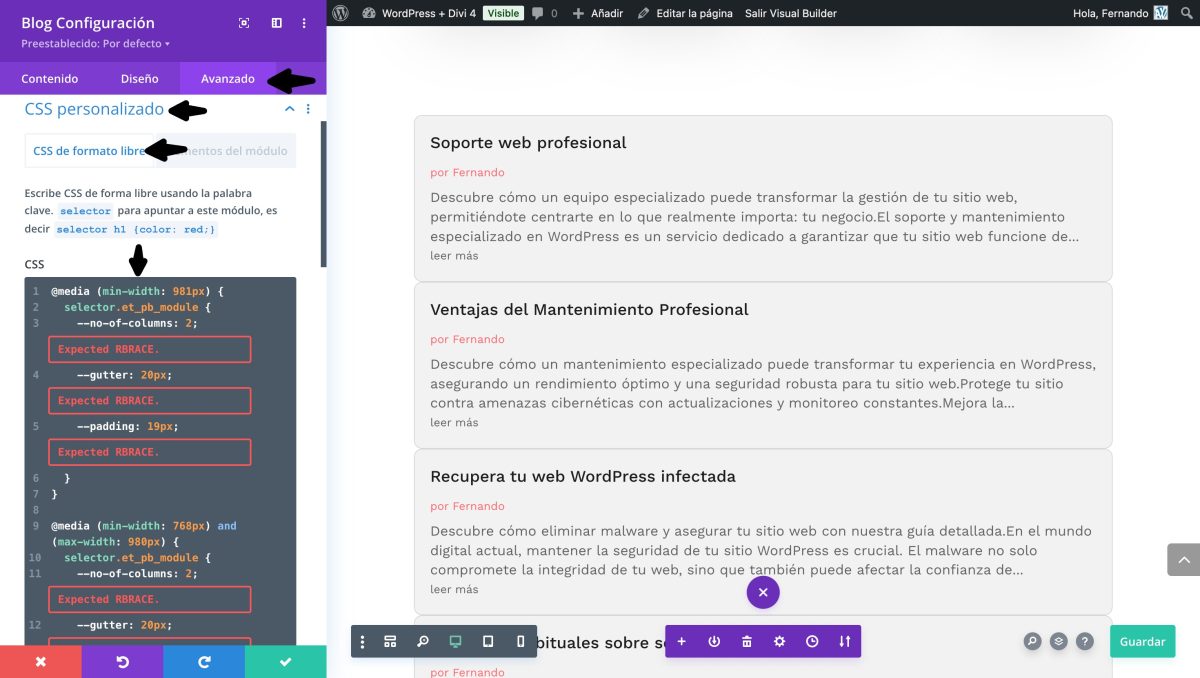The height and width of the screenshot is (678, 1200).
Task: Switch to desktop preview mode
Action: click(x=455, y=641)
